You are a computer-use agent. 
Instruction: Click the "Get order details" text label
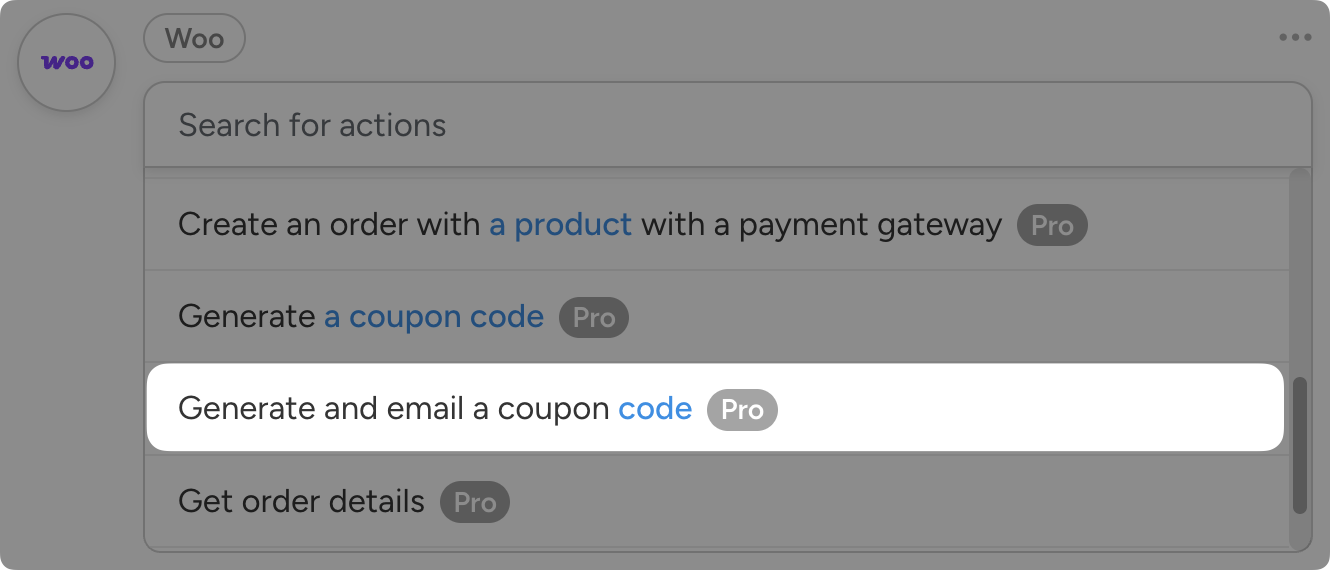[x=301, y=501]
